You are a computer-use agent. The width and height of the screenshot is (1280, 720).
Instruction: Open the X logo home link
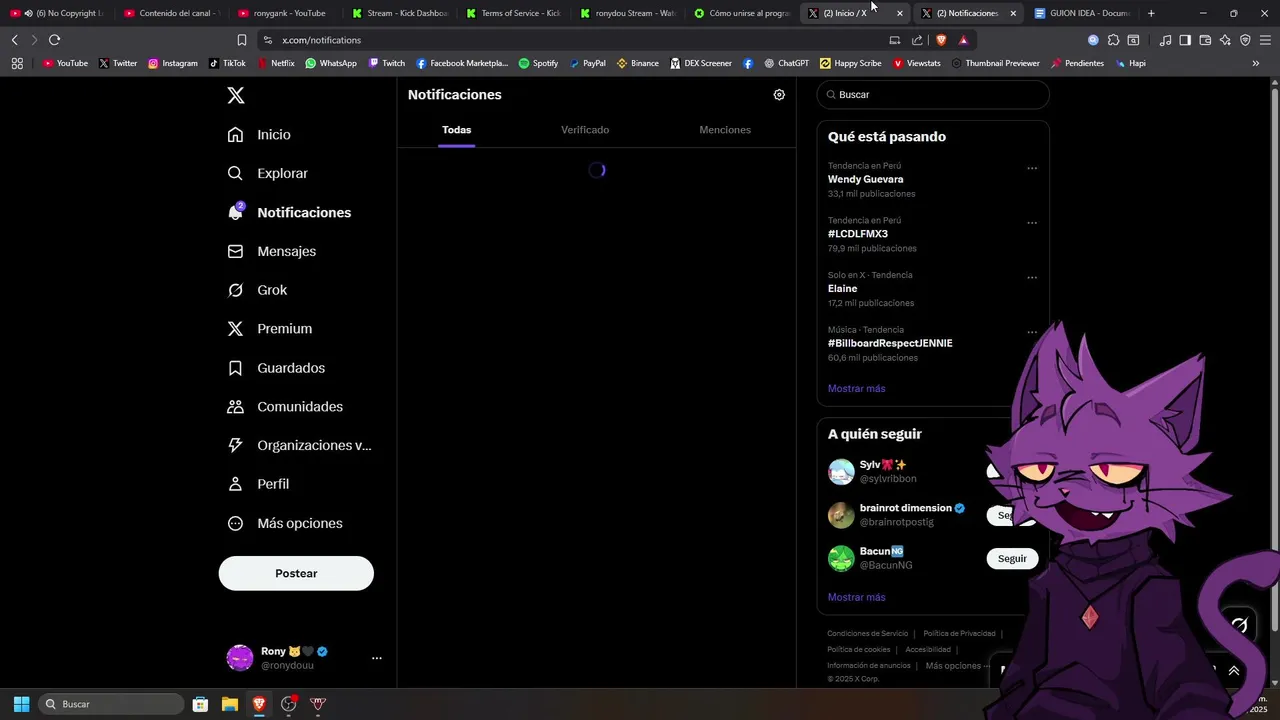point(235,95)
